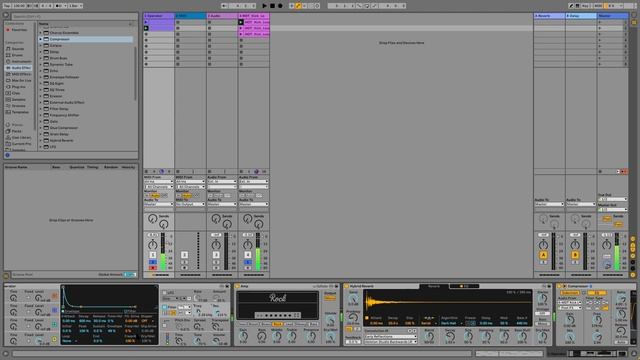
Task: Toggle solo on track 4
Action: pyautogui.click(x=247, y=262)
